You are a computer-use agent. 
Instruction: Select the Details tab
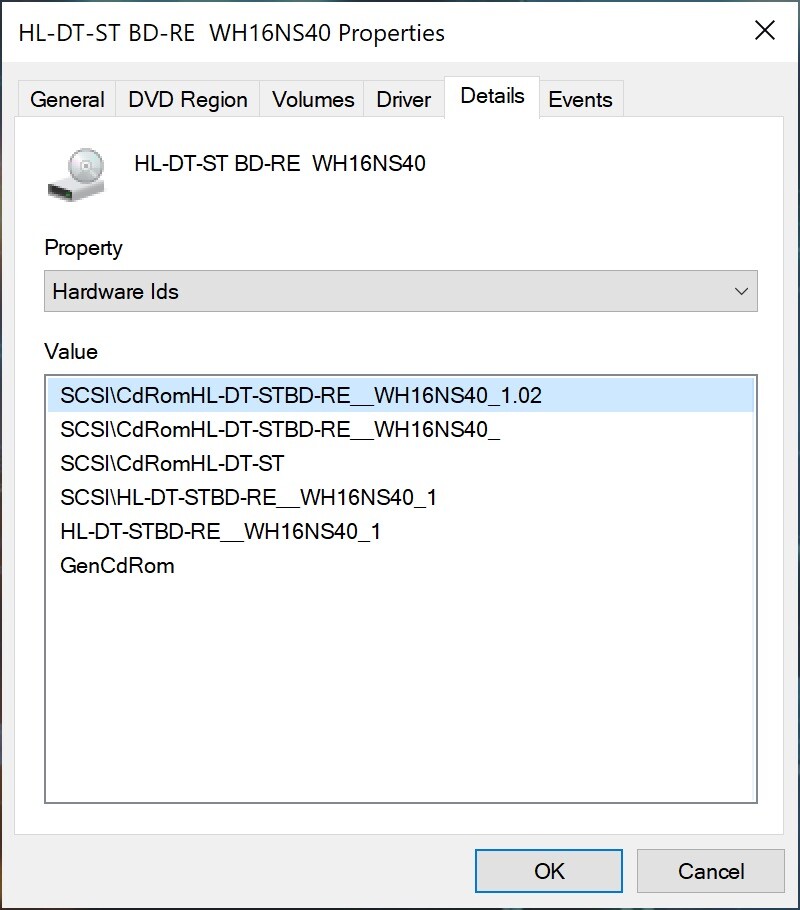coord(492,96)
